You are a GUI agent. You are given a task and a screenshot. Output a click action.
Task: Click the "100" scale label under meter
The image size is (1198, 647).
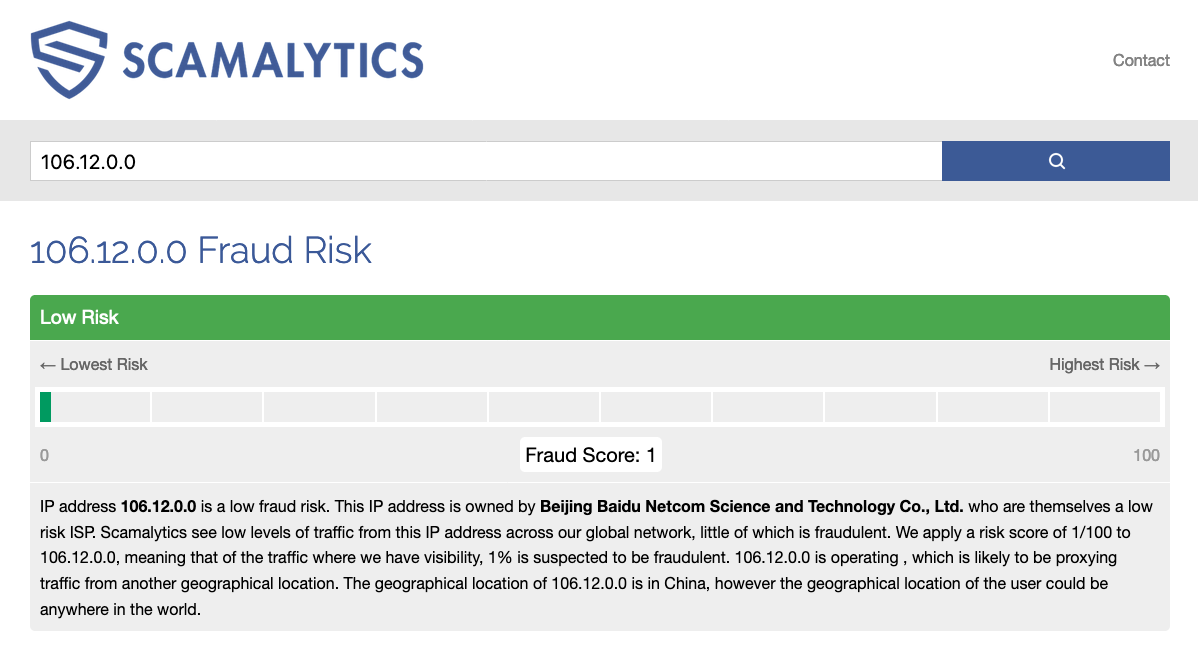1146,456
